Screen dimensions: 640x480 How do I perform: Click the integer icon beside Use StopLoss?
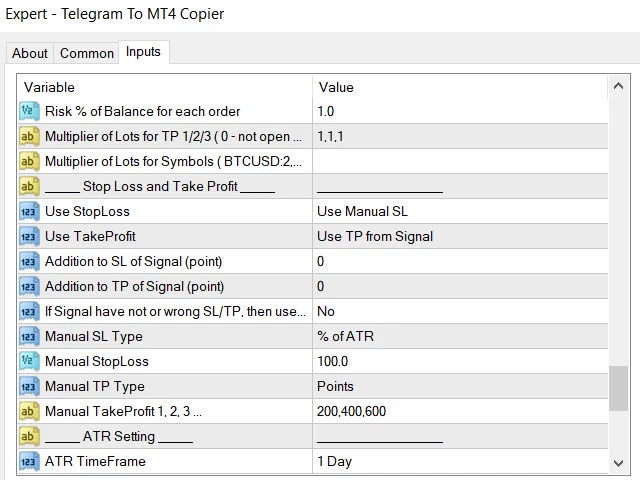[x=29, y=211]
